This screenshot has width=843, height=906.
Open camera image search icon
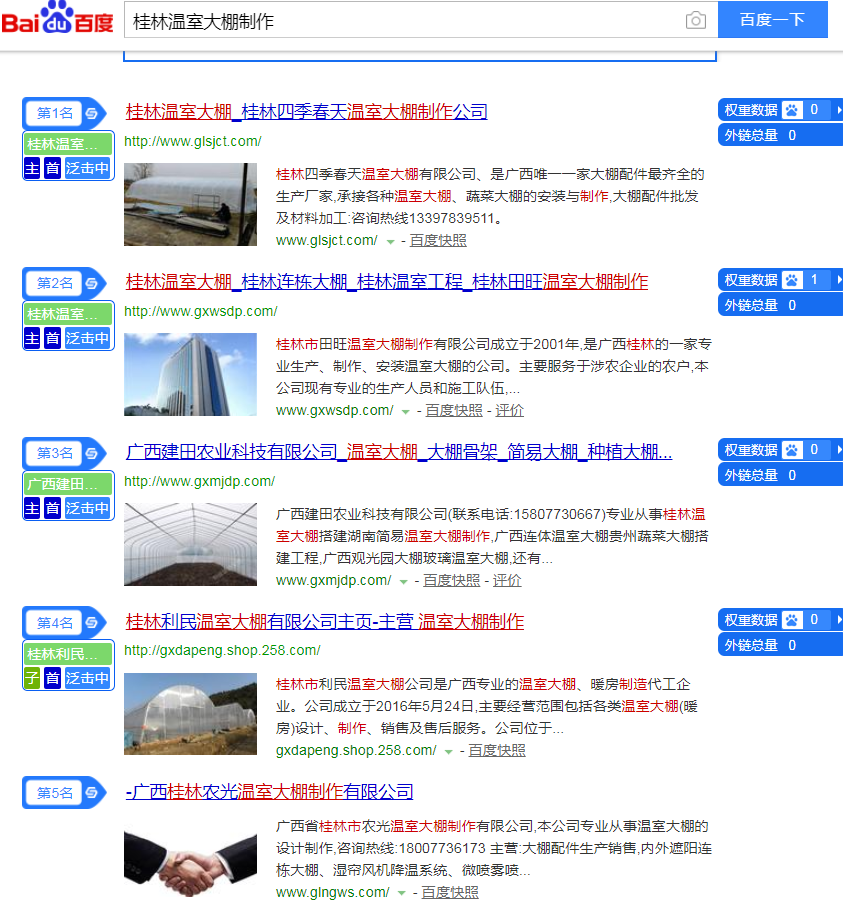pos(696,20)
